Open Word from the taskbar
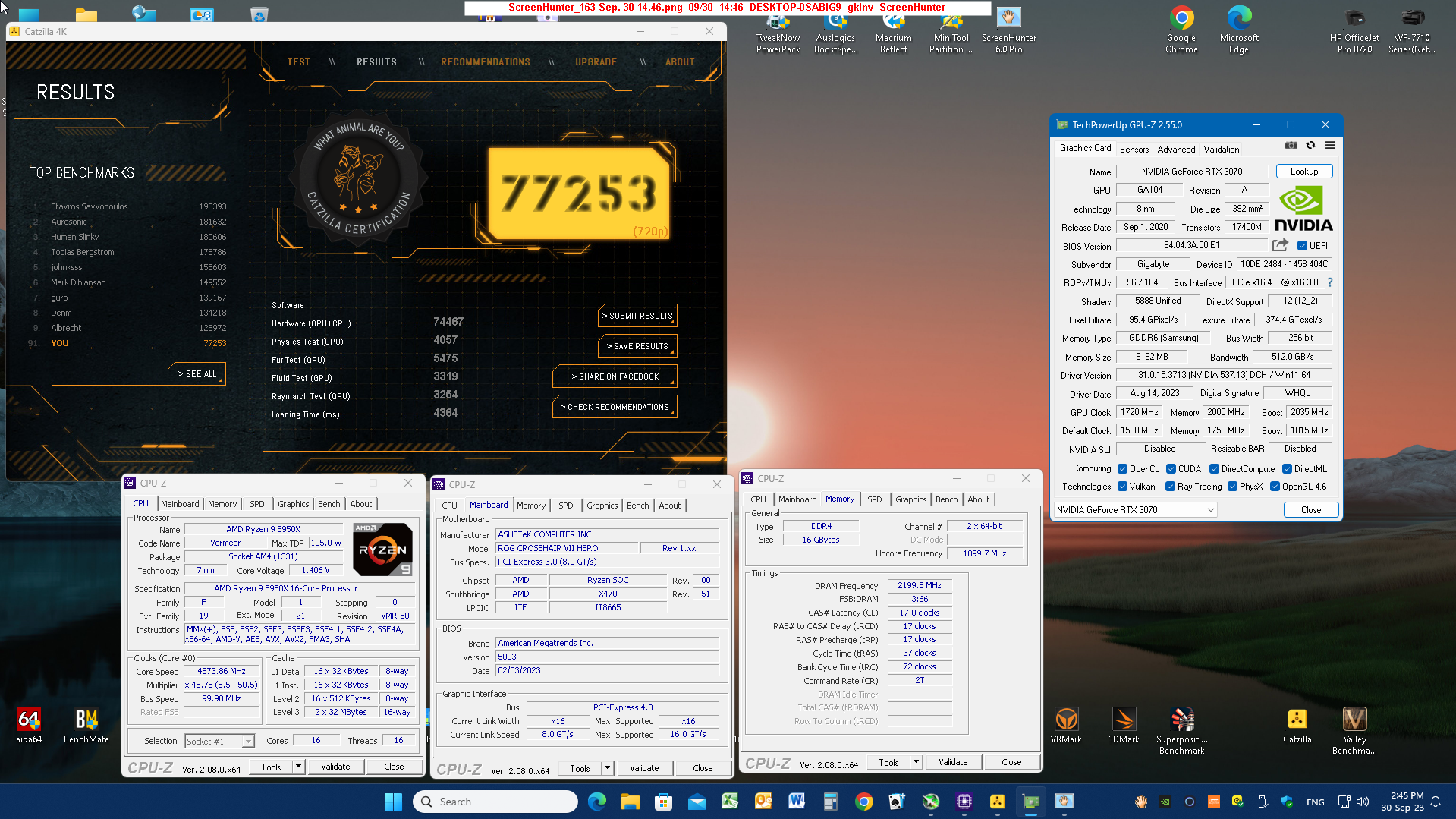 [797, 802]
